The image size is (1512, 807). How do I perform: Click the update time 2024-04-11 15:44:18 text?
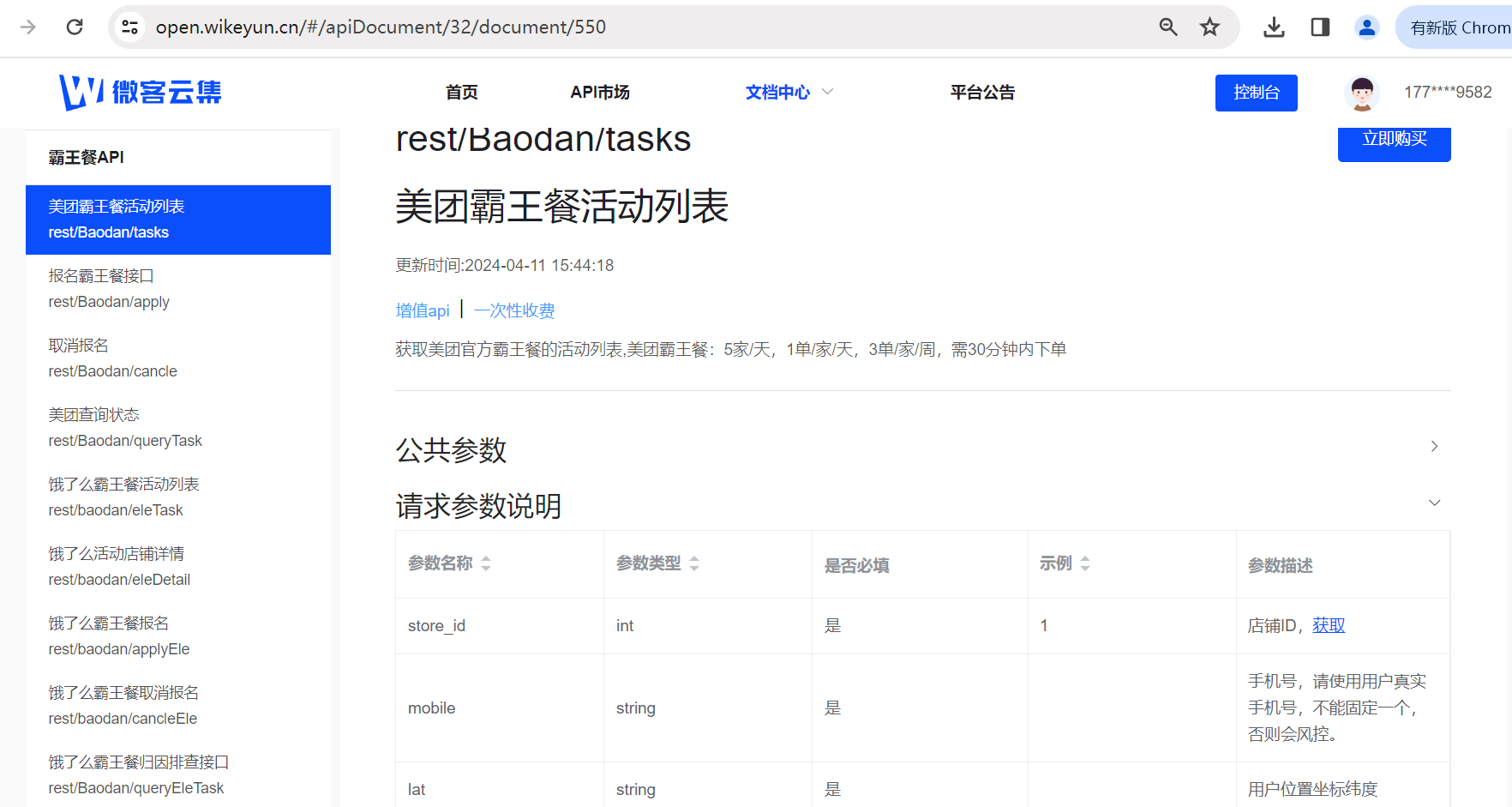point(539,265)
